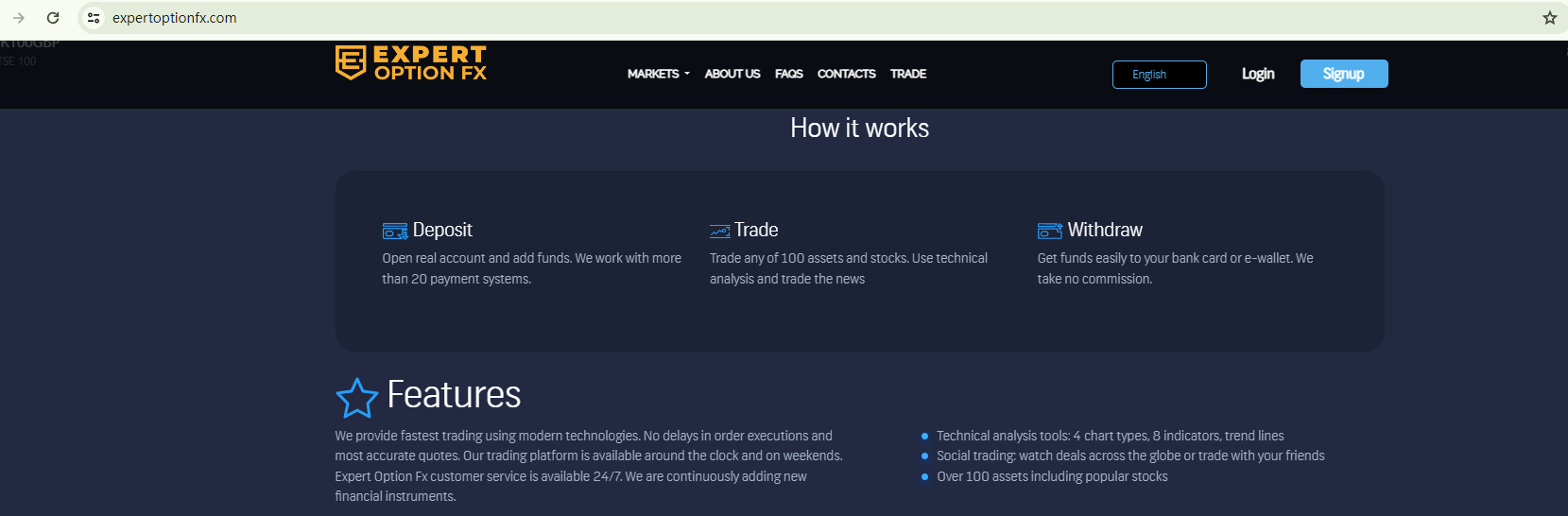This screenshot has height=516, width=1568.
Task: Click the browser forward arrow
Action: [19, 18]
